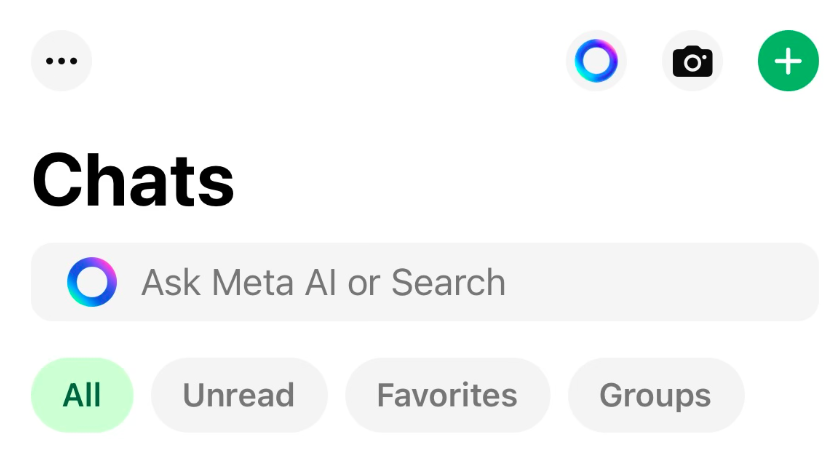This screenshot has height=455, width=837.
Task: Open the three-dots more options menu
Action: click(62, 61)
